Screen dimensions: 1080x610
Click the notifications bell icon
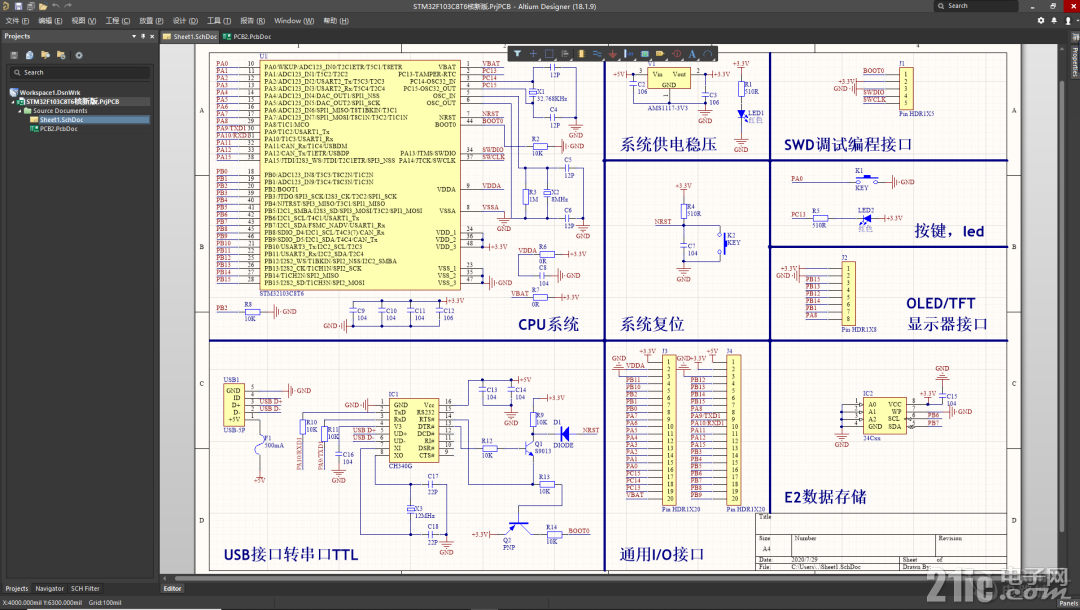coord(1054,21)
